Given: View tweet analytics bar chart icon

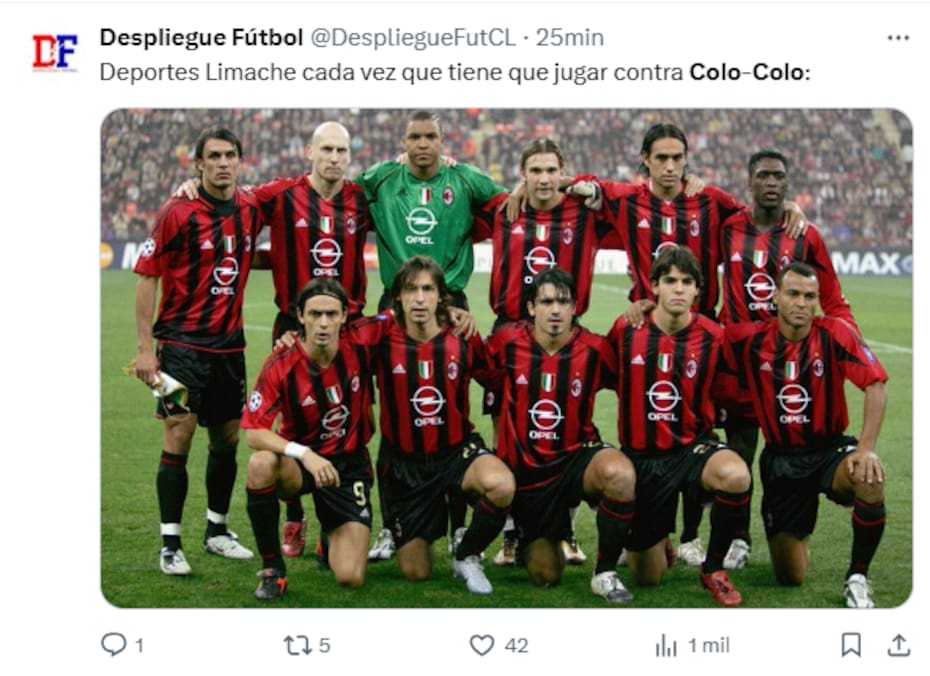Looking at the screenshot, I should [x=666, y=645].
